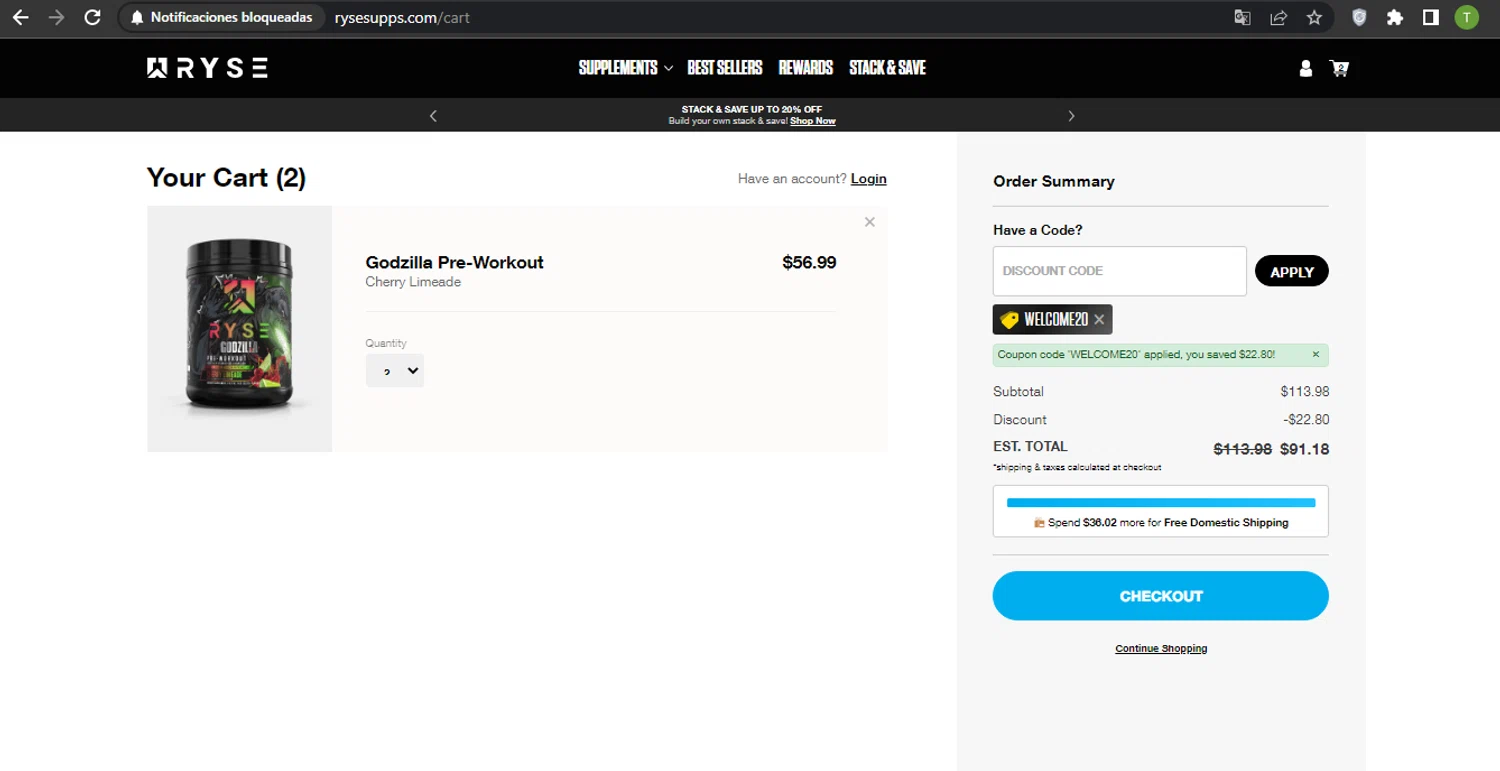Image resolution: width=1500 pixels, height=771 pixels.
Task: Dismiss the coupon applied message
Action: coord(1315,354)
